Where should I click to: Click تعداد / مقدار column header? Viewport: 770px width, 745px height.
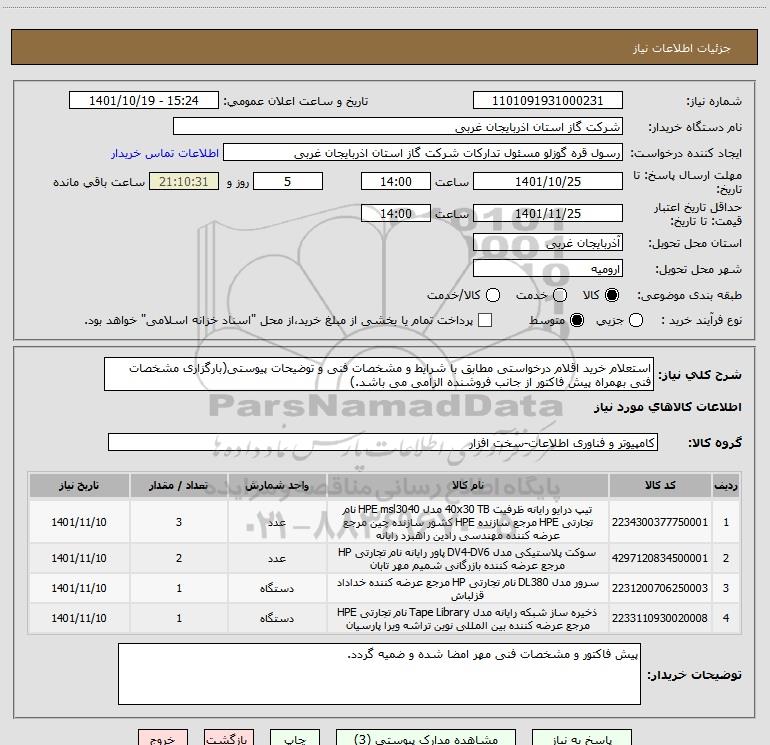[x=179, y=485]
